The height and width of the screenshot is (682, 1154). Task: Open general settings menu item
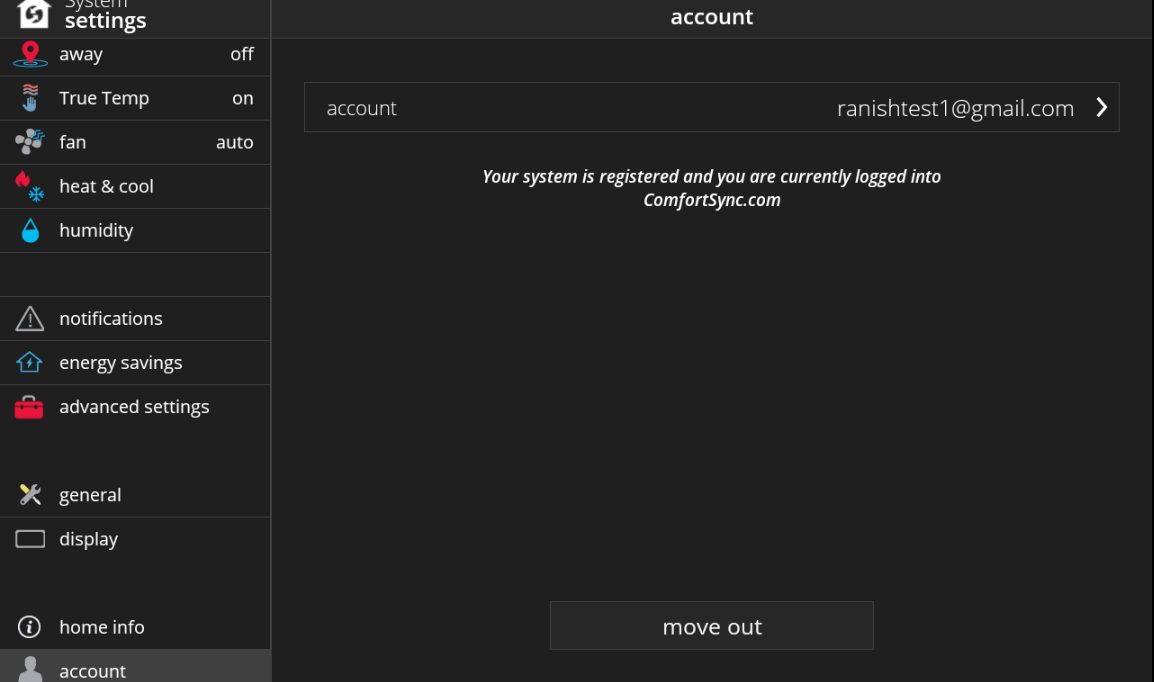135,495
